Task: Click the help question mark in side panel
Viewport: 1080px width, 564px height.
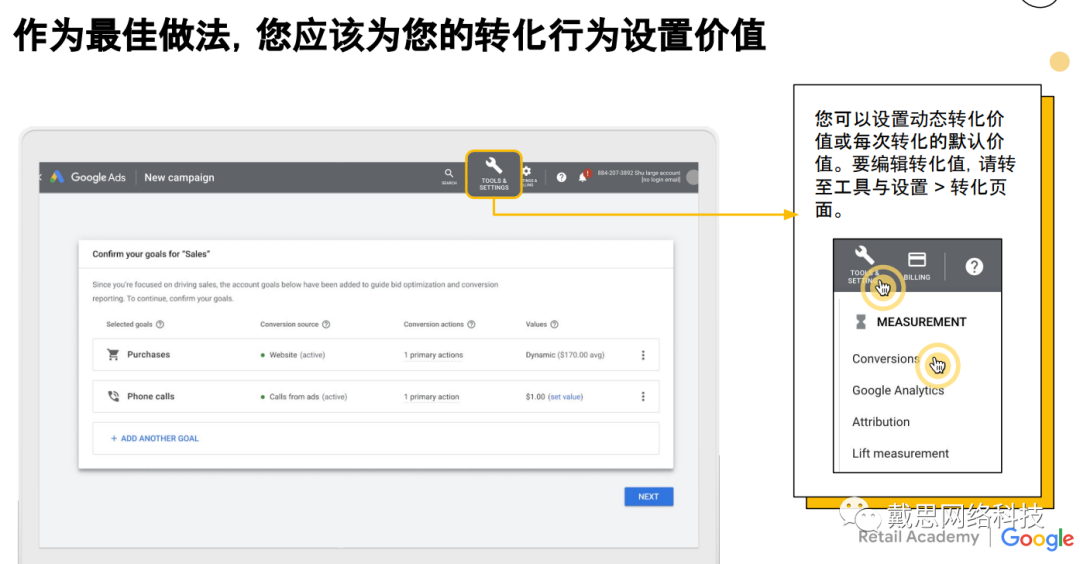Action: pos(974,267)
